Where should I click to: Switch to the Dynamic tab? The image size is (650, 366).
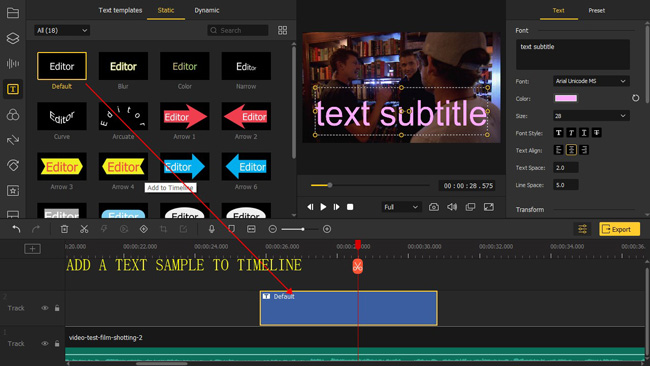pos(207,10)
